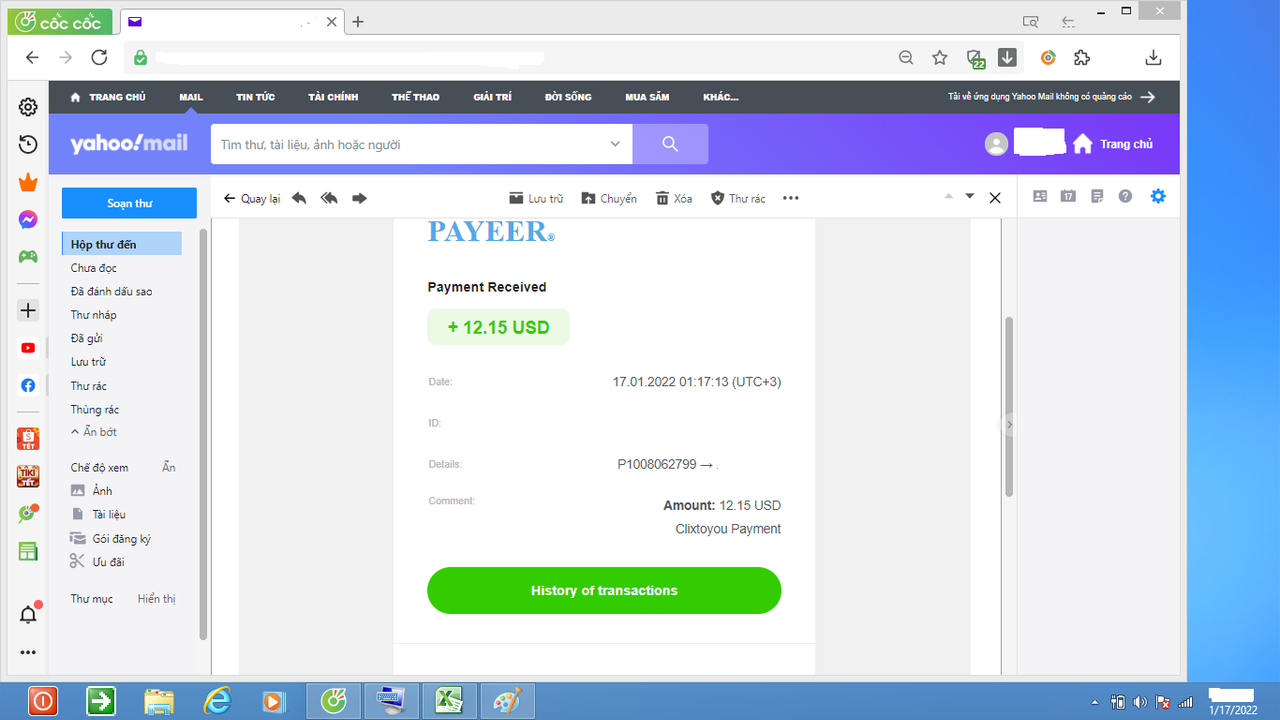This screenshot has height=720, width=1280.
Task: Open TIN TỨC in Yahoo top bar
Action: pyautogui.click(x=255, y=97)
